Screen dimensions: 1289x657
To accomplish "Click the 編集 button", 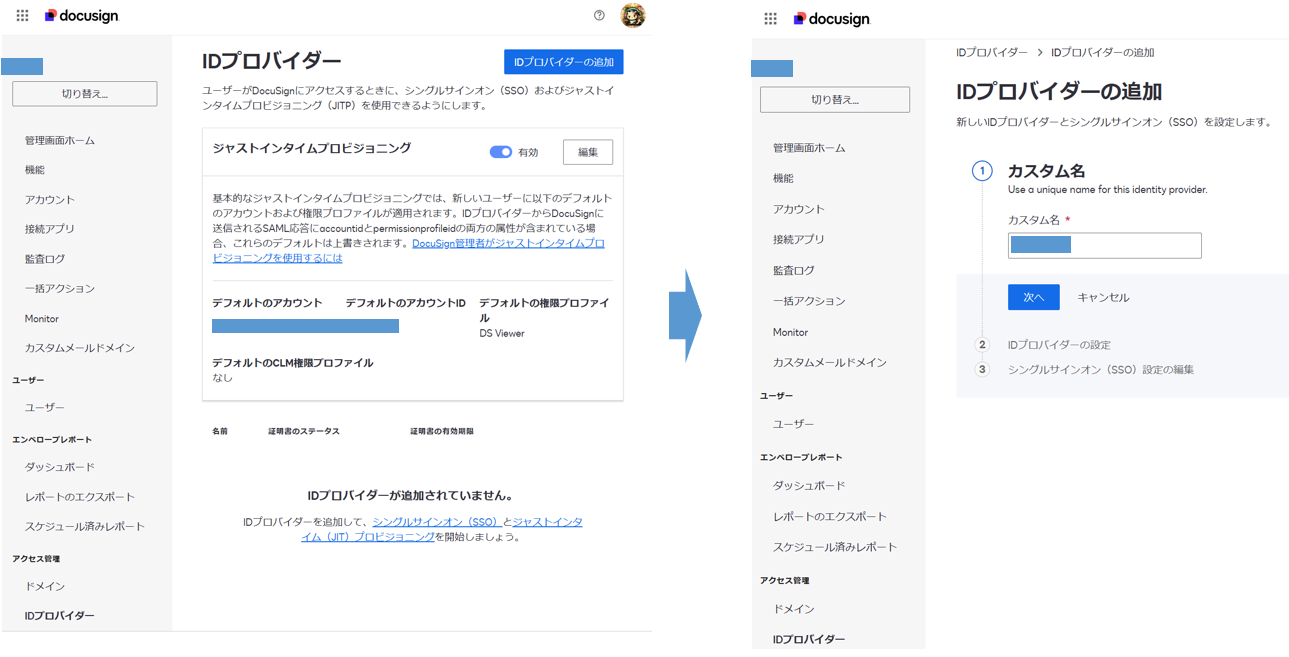I will pos(588,152).
